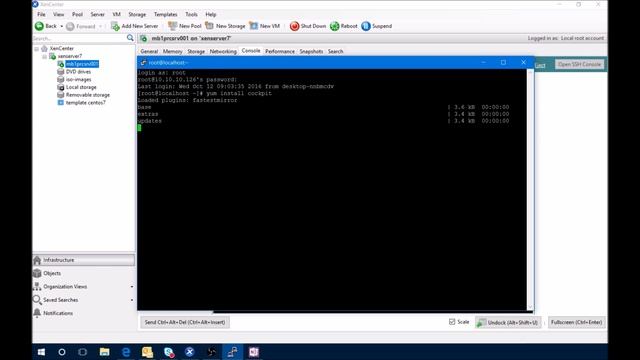The image size is (640, 360).
Task: Open the Templates menu
Action: (x=165, y=14)
